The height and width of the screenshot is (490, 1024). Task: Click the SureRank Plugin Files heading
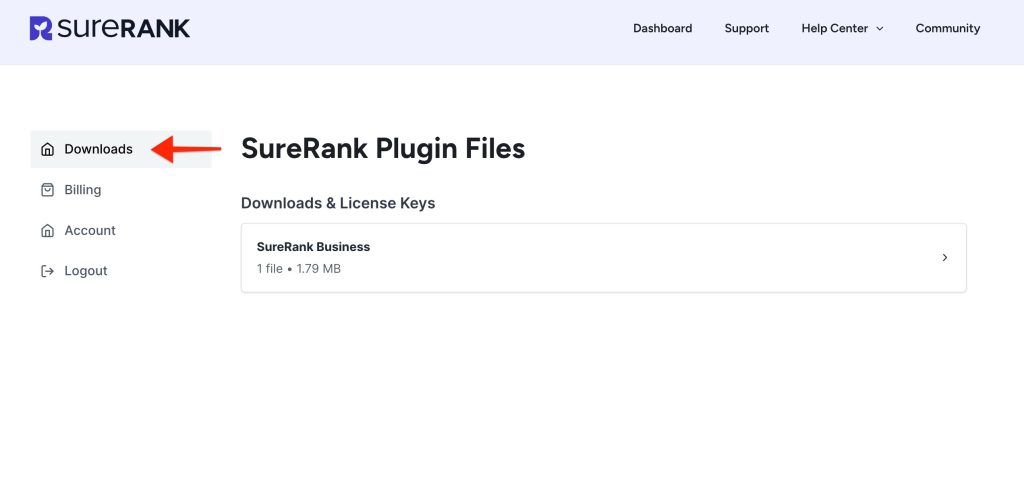(x=383, y=149)
